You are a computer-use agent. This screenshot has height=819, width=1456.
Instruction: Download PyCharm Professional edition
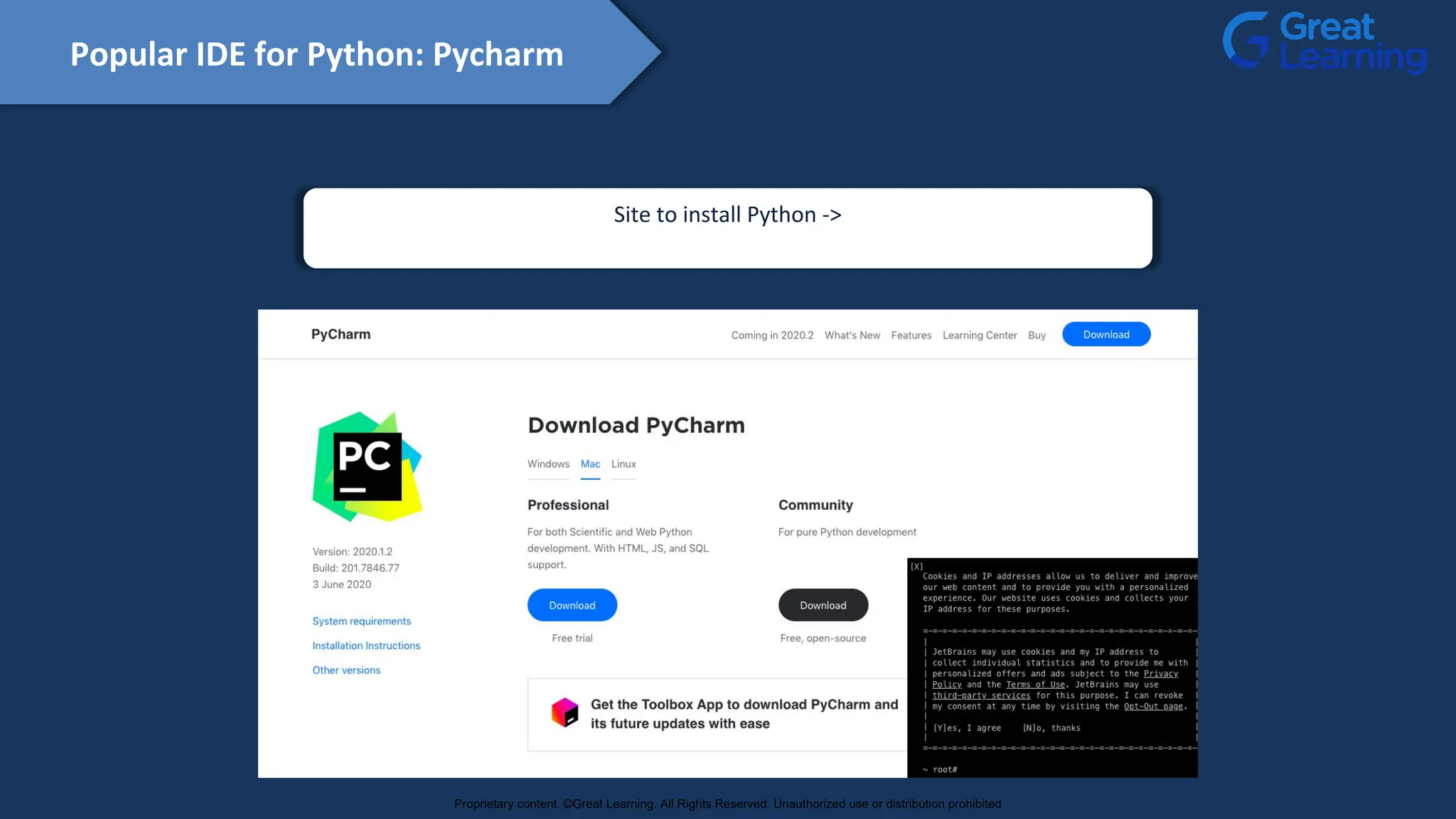click(x=572, y=605)
